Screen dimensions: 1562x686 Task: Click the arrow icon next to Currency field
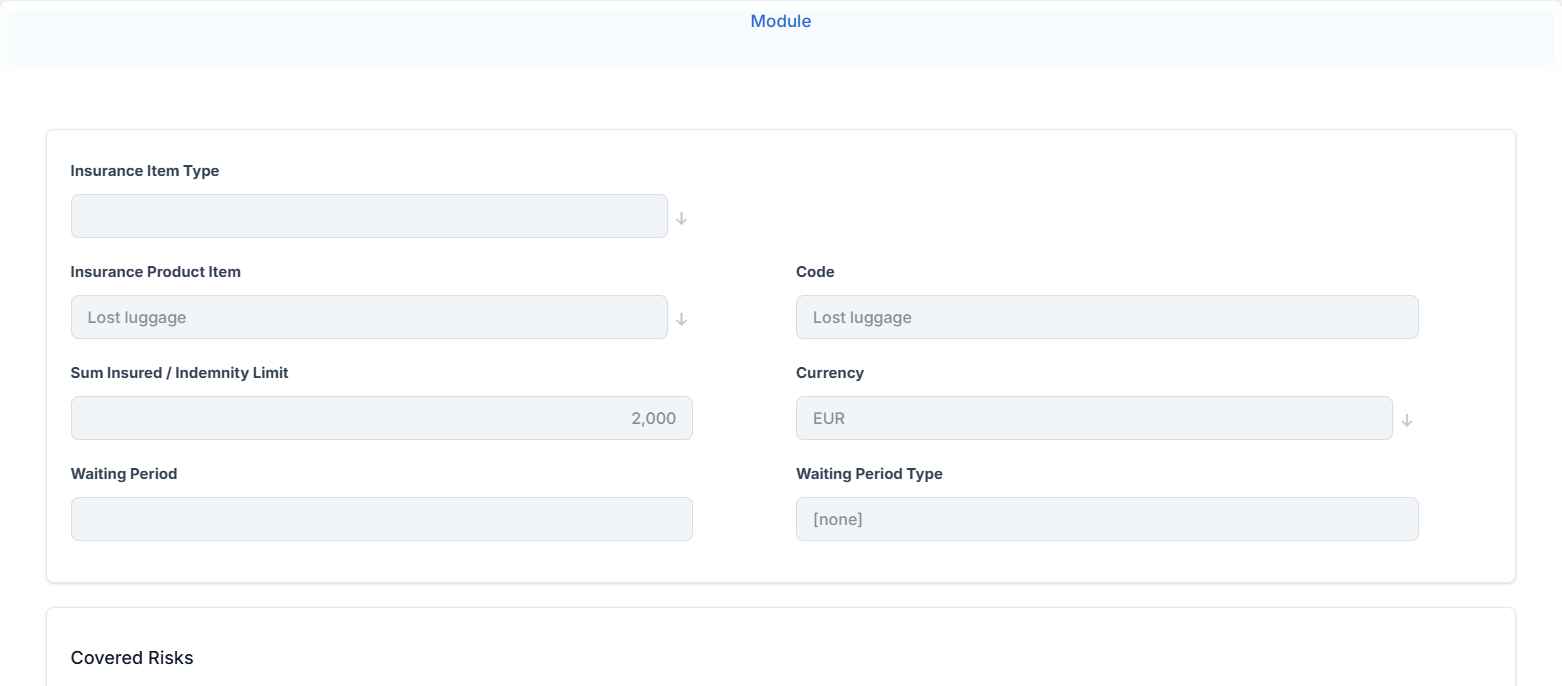pos(1406,420)
